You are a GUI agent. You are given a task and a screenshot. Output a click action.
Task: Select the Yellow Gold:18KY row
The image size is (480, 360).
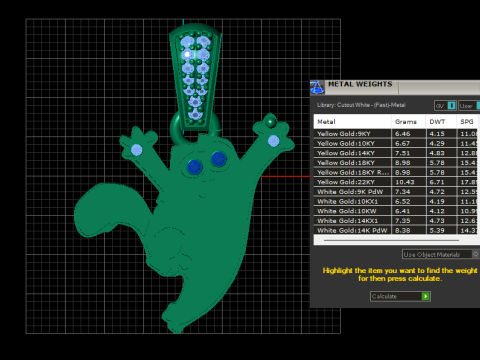[x=396, y=163]
